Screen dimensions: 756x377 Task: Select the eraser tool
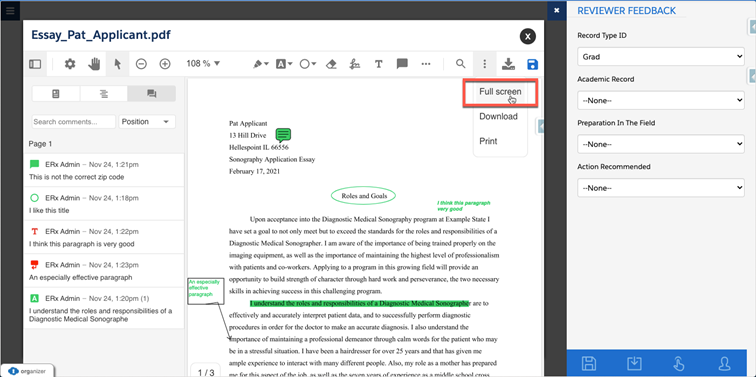331,64
